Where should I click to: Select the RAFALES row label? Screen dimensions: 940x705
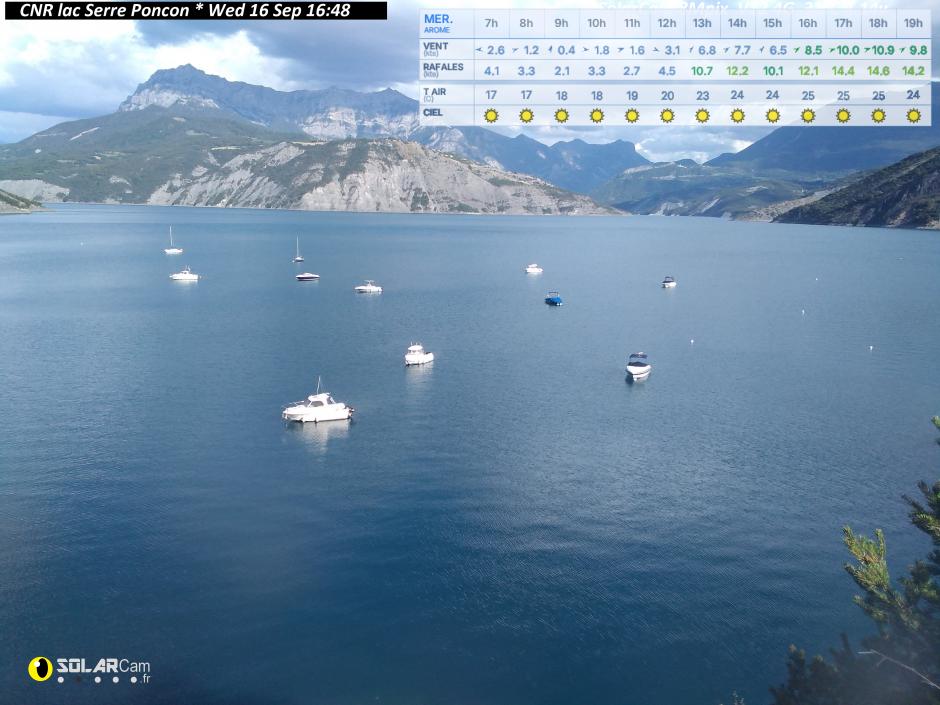tap(443, 70)
